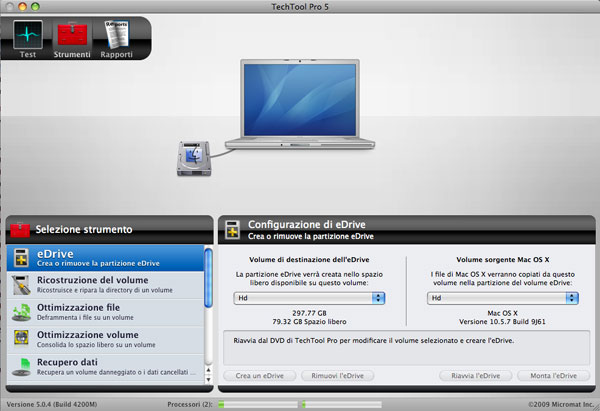Screen dimensions: 600x411
Task: Click the second processor usage bar
Action: tap(341, 404)
